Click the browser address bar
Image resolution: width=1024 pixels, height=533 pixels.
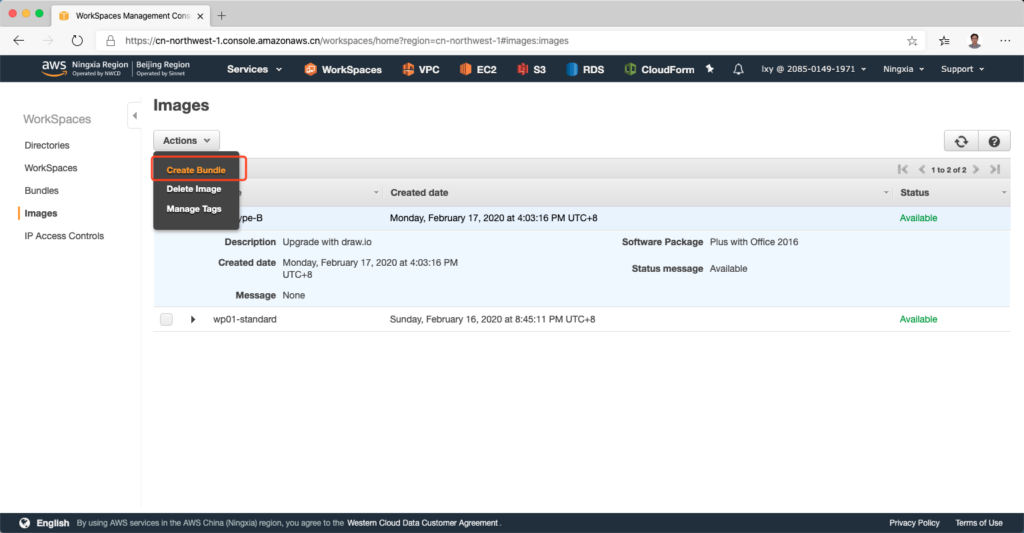tap(500, 41)
